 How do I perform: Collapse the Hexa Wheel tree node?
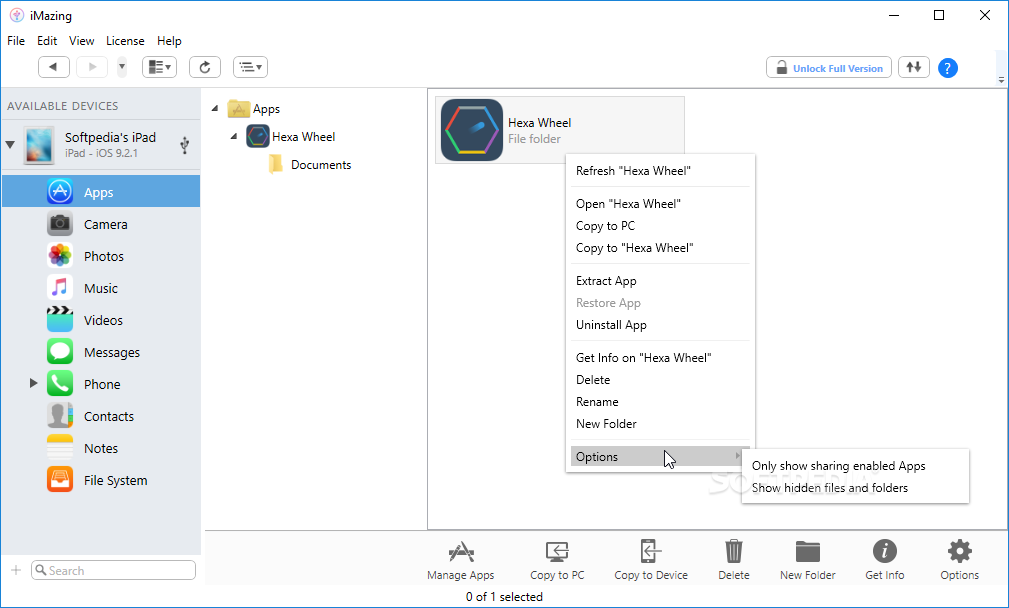[x=234, y=136]
